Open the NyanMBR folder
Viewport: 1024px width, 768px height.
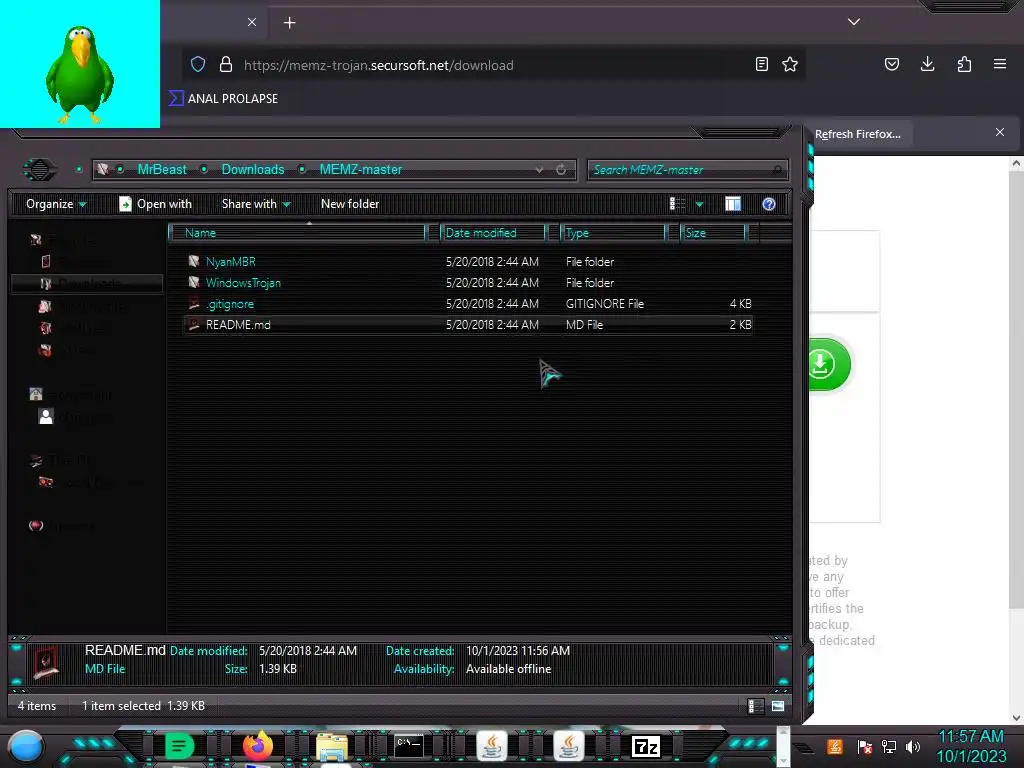click(x=230, y=262)
